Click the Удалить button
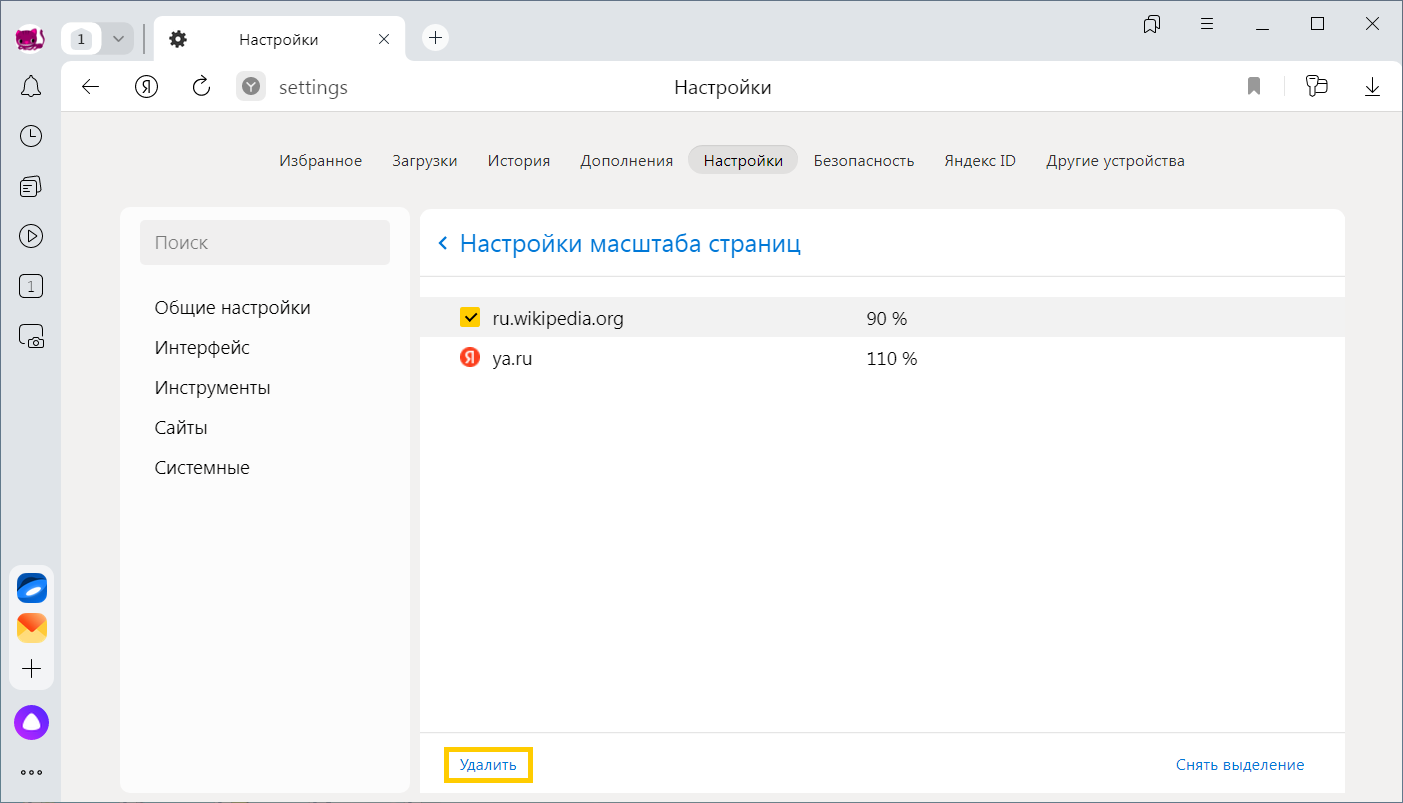1403x803 pixels. tap(488, 765)
